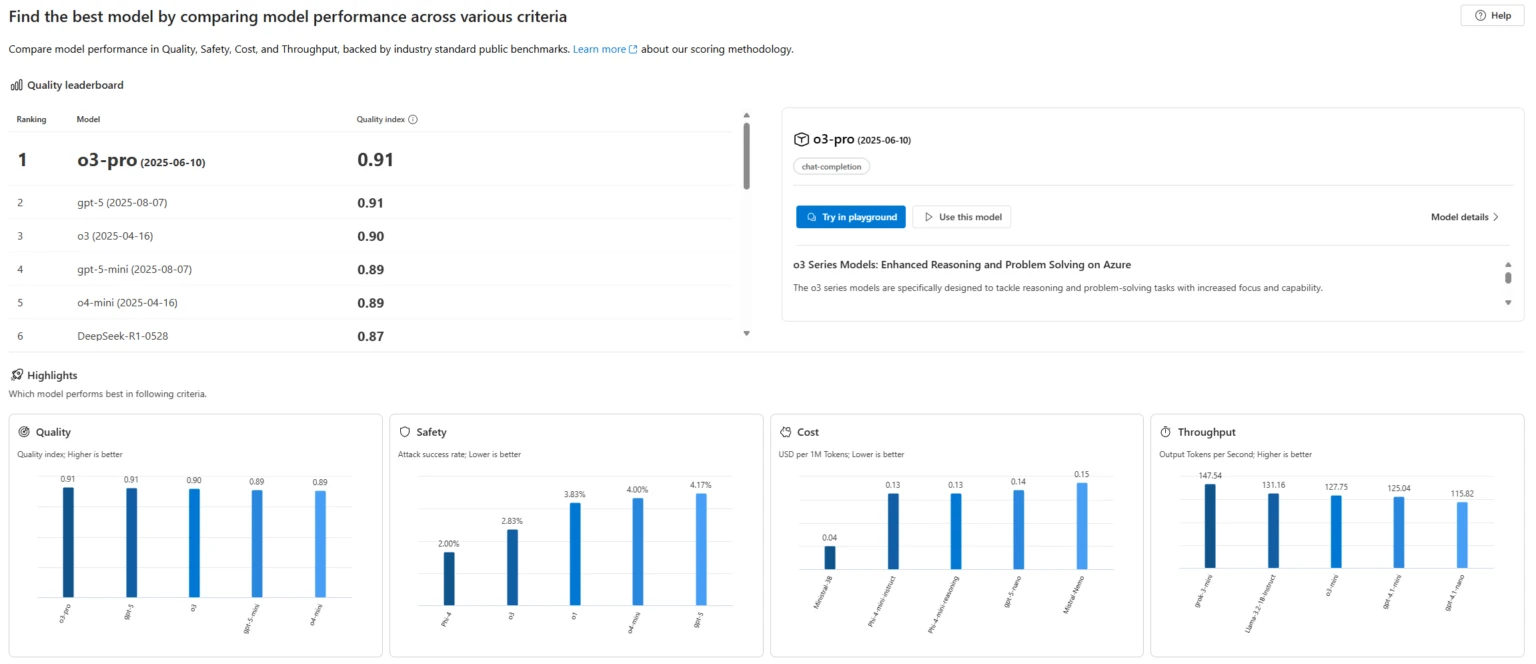1536x664 pixels.
Task: Click the Safety card shield icon
Action: 405,432
